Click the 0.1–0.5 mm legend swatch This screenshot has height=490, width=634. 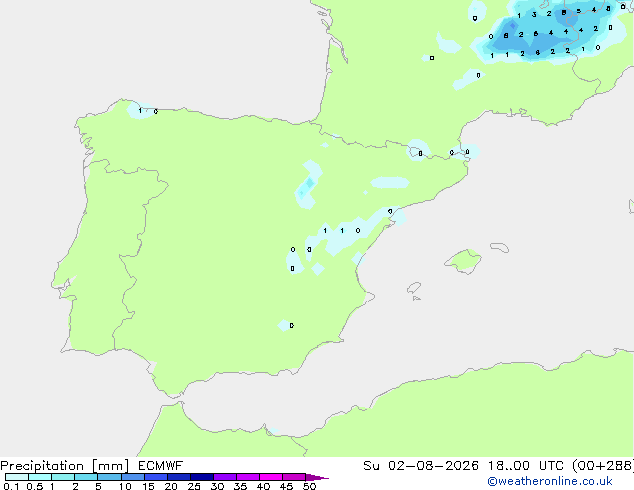coord(17,477)
